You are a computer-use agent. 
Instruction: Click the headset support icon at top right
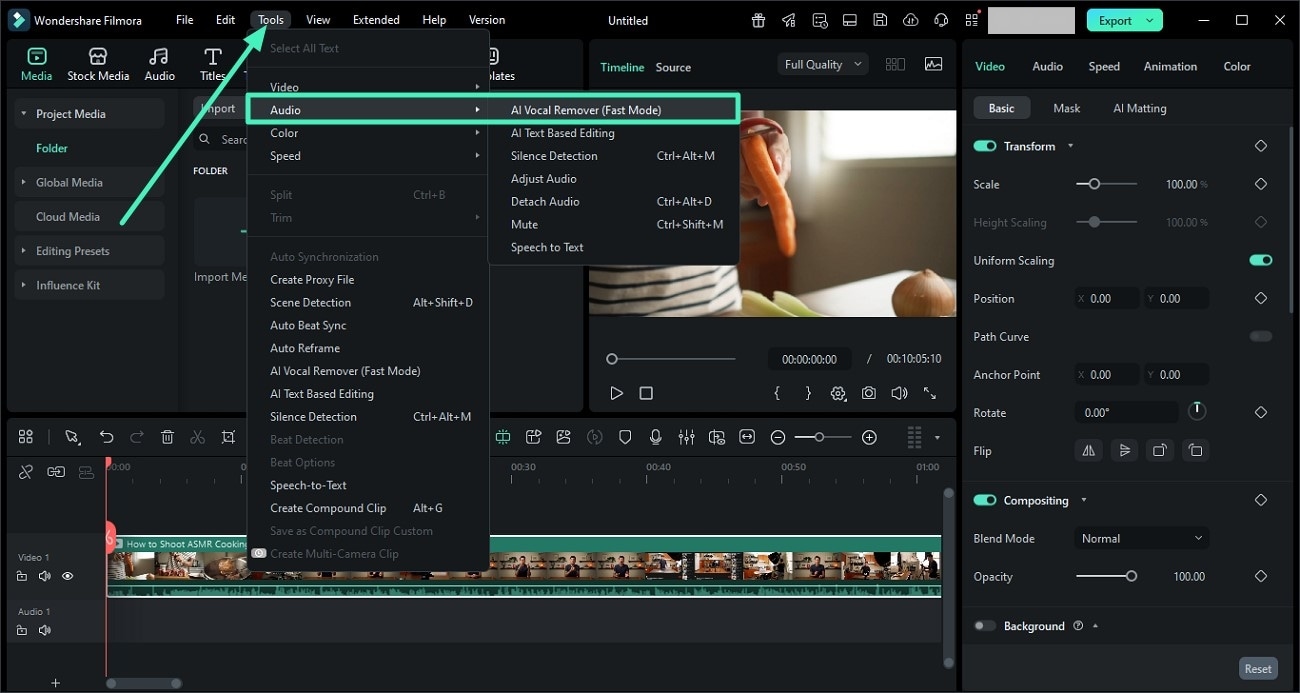[x=940, y=19]
